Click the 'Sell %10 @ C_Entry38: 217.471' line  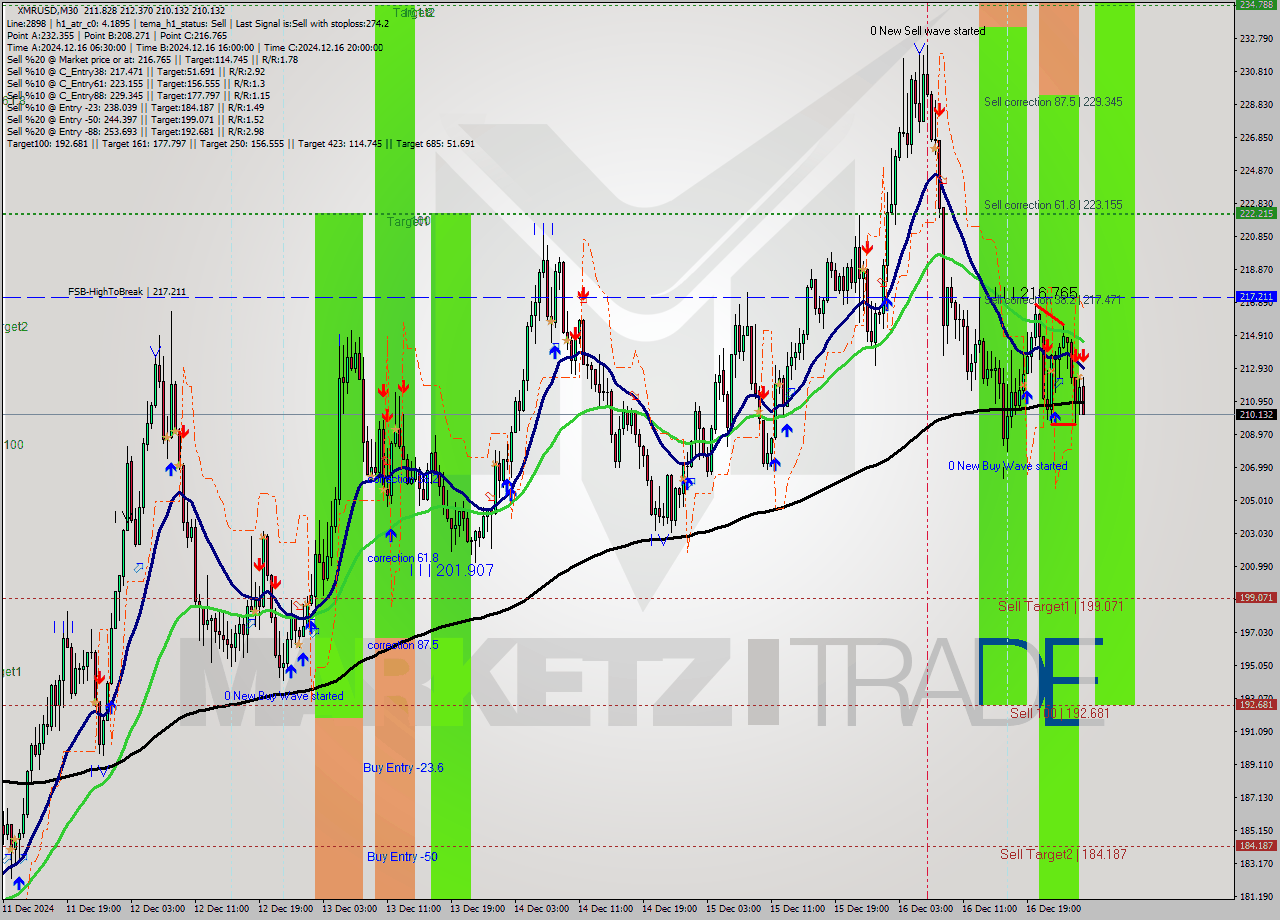click(x=135, y=71)
